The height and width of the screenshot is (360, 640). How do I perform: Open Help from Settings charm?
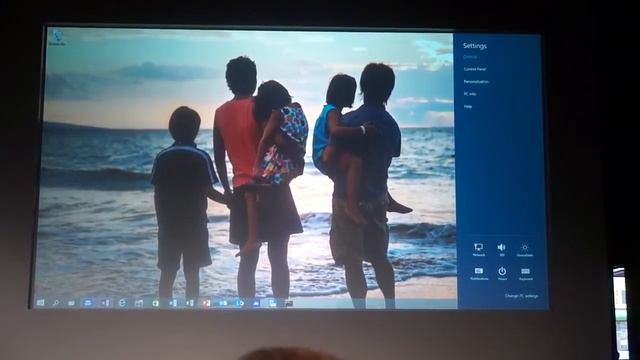tap(468, 106)
